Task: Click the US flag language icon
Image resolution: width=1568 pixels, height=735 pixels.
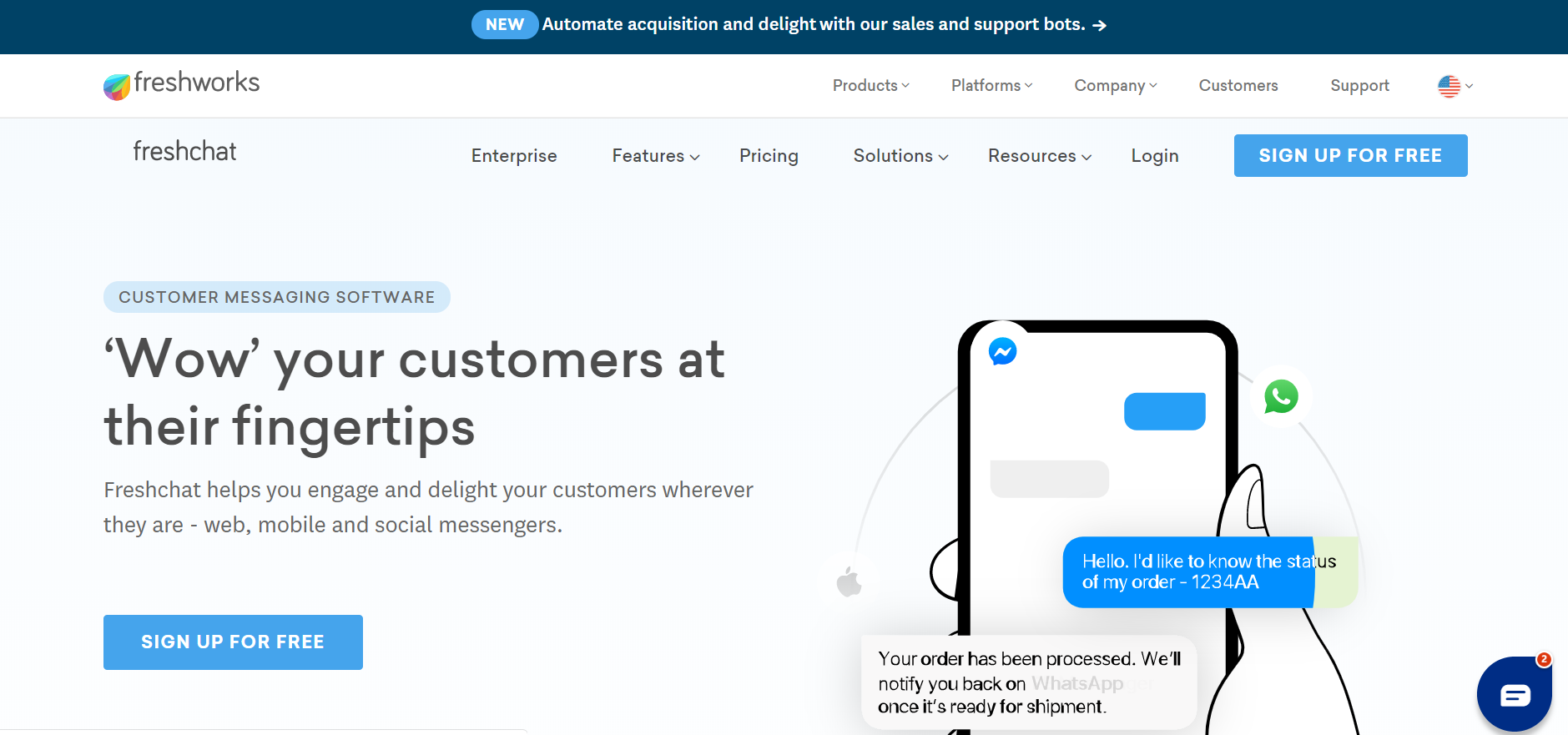Action: tap(1449, 86)
